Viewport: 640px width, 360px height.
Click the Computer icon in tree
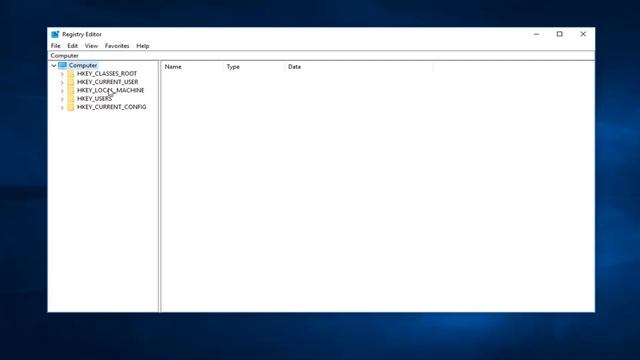tap(62, 65)
